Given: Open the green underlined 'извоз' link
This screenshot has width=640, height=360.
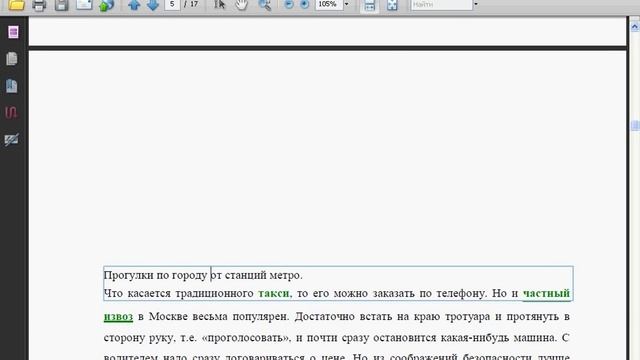Looking at the screenshot, I should [x=118, y=317].
